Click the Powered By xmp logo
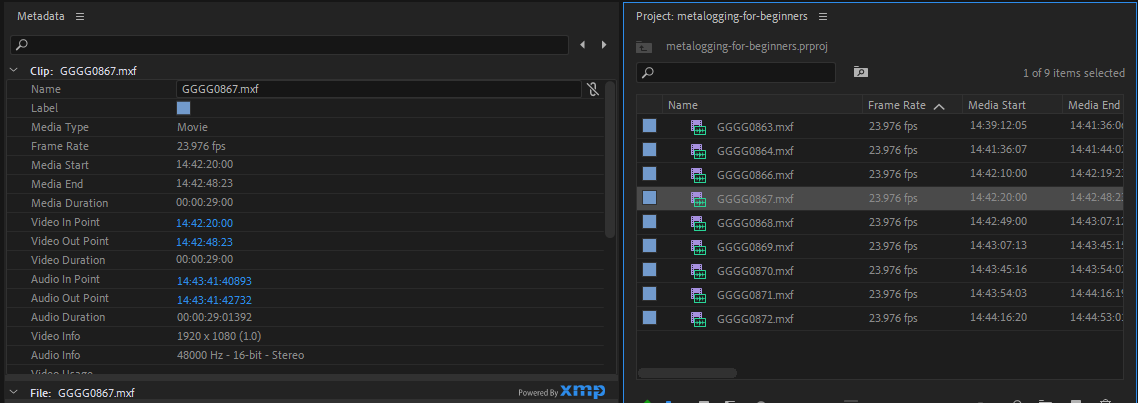Viewport: 1138px width, 403px height. pos(561,391)
